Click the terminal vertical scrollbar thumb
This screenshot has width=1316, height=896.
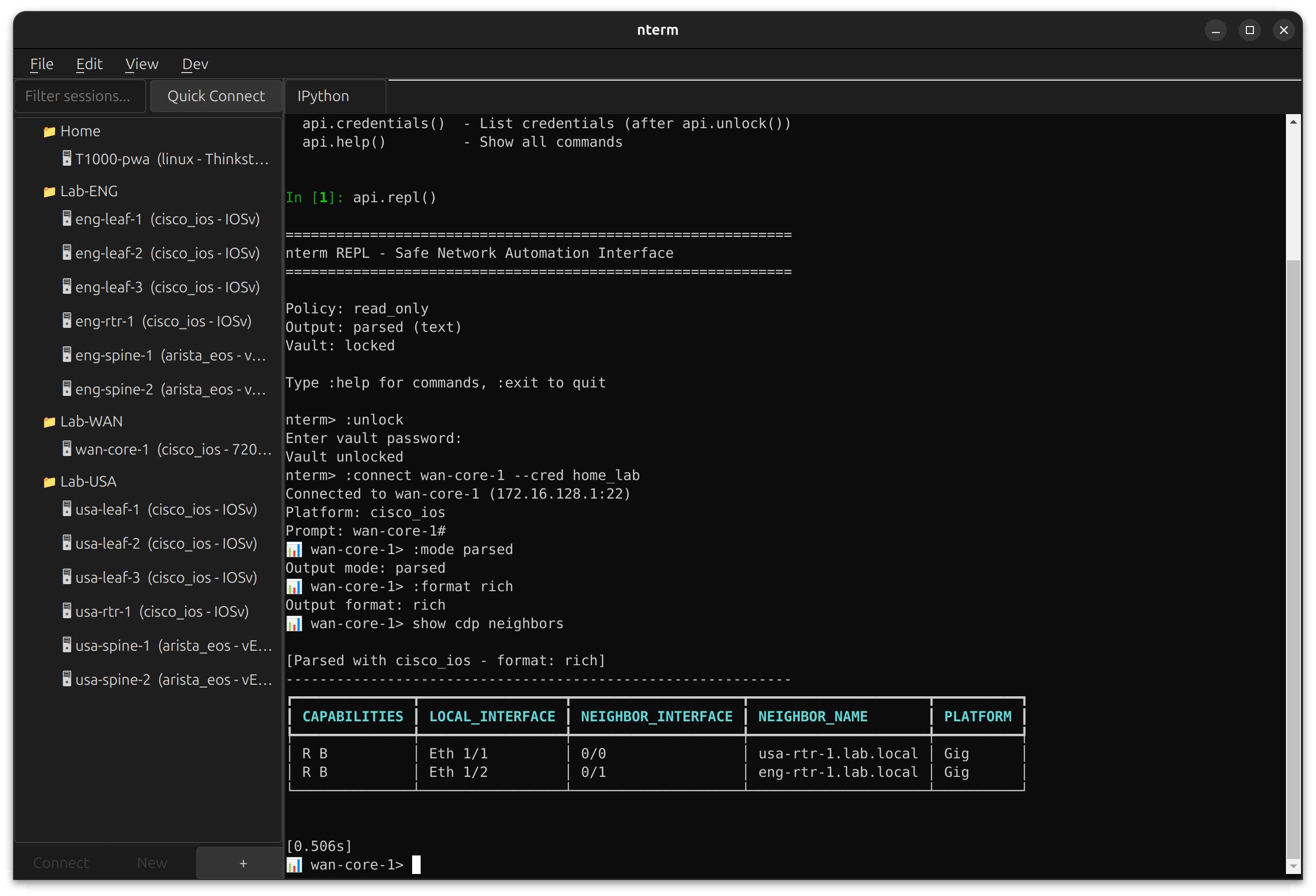(1293, 559)
